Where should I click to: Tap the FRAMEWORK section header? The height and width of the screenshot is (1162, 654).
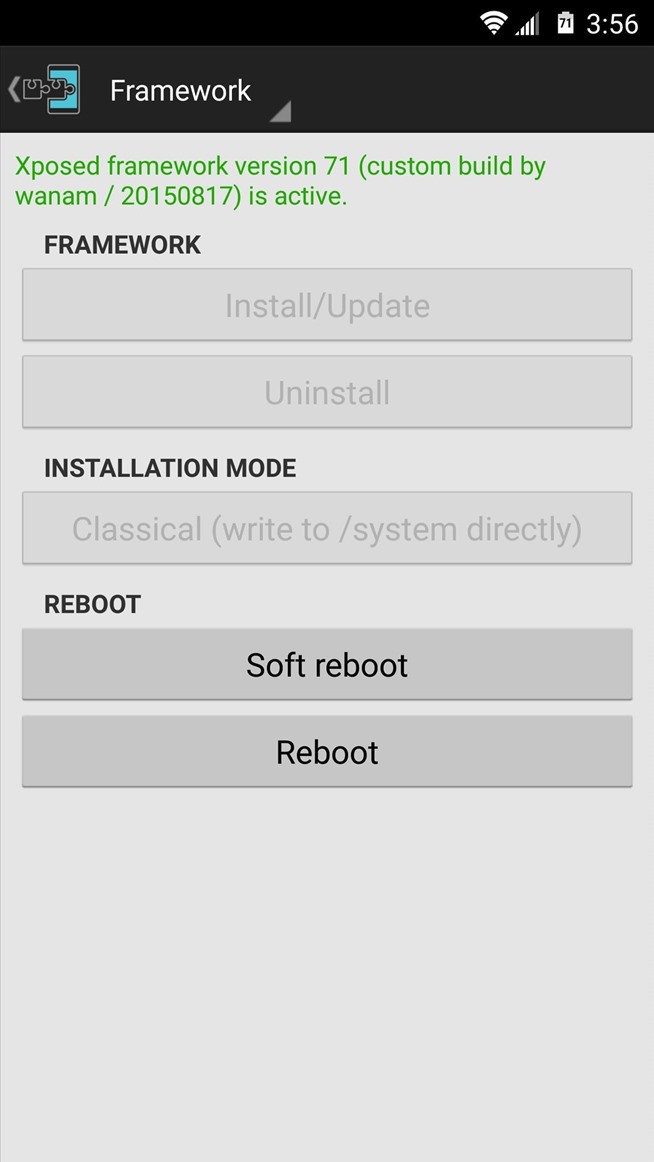pos(122,245)
